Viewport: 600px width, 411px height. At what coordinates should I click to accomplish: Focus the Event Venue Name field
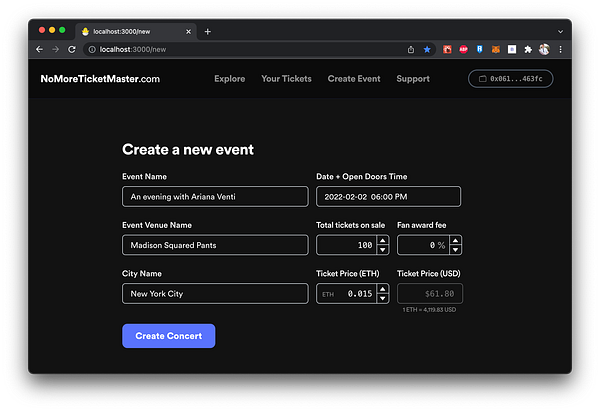[x=215, y=245]
